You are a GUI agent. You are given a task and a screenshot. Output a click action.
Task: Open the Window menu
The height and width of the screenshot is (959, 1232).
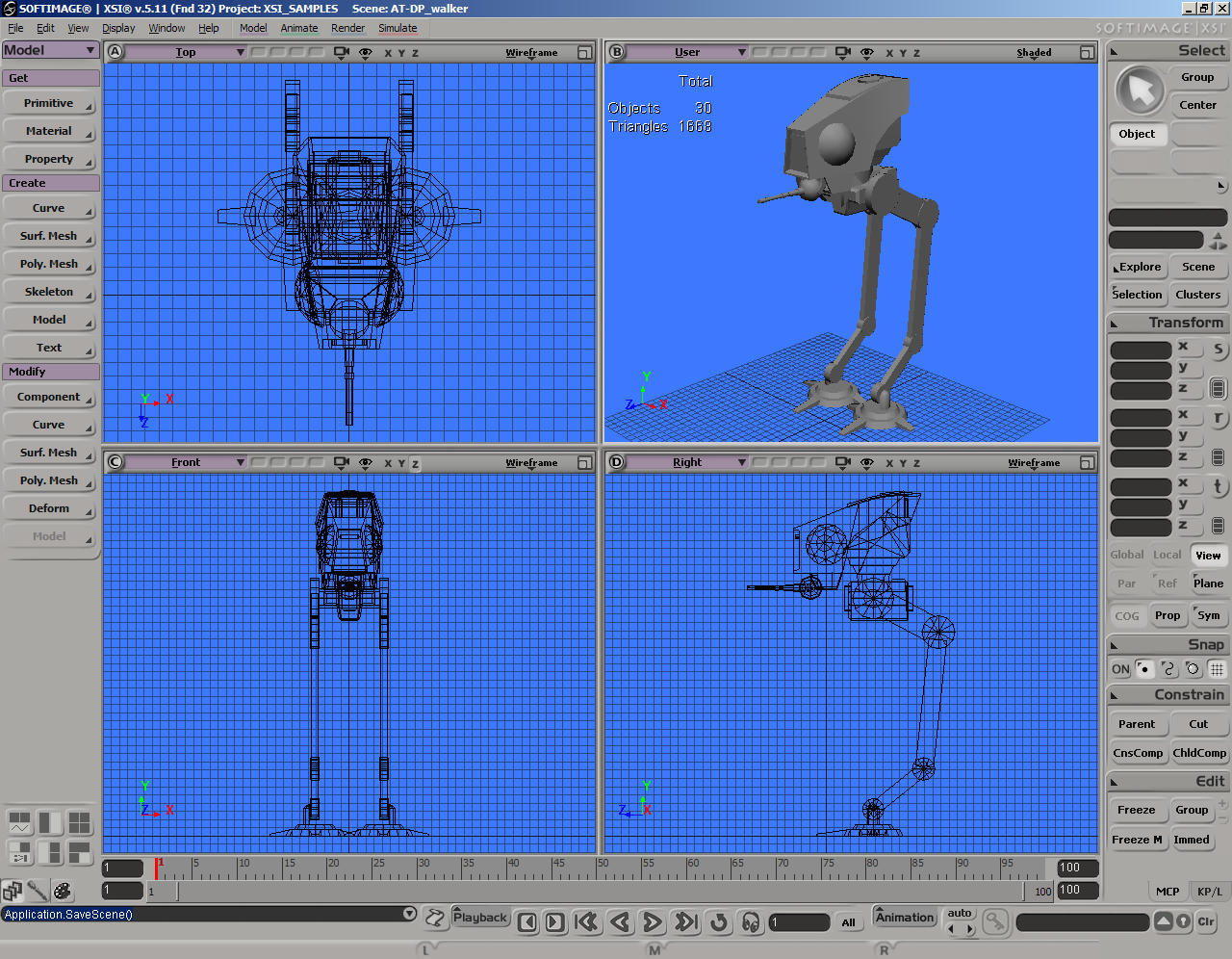coord(167,28)
